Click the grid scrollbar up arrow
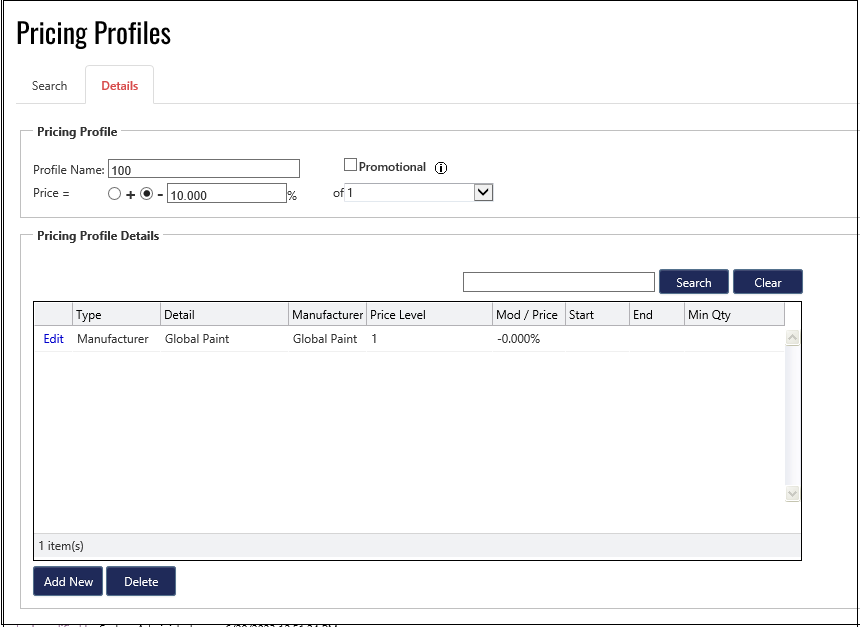This screenshot has height=638, width=860. (792, 338)
